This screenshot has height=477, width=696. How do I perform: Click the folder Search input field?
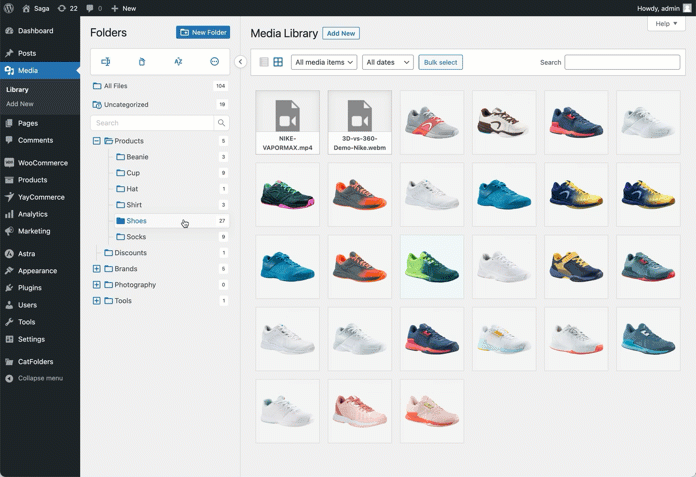(152, 123)
